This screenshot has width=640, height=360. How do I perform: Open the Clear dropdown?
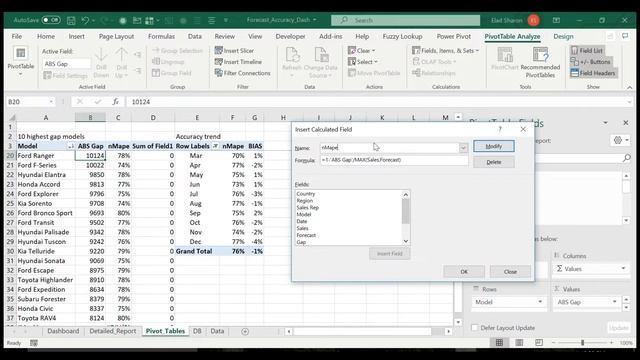tap(362, 51)
